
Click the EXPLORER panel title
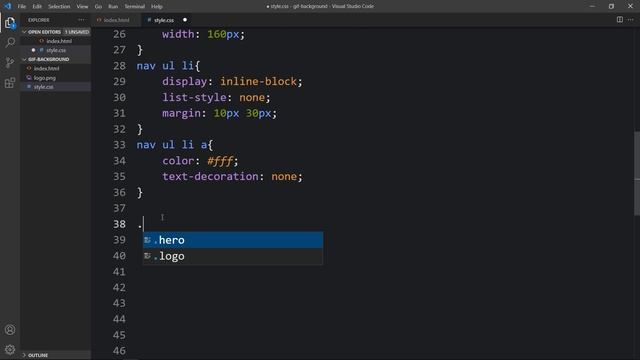(x=39, y=20)
